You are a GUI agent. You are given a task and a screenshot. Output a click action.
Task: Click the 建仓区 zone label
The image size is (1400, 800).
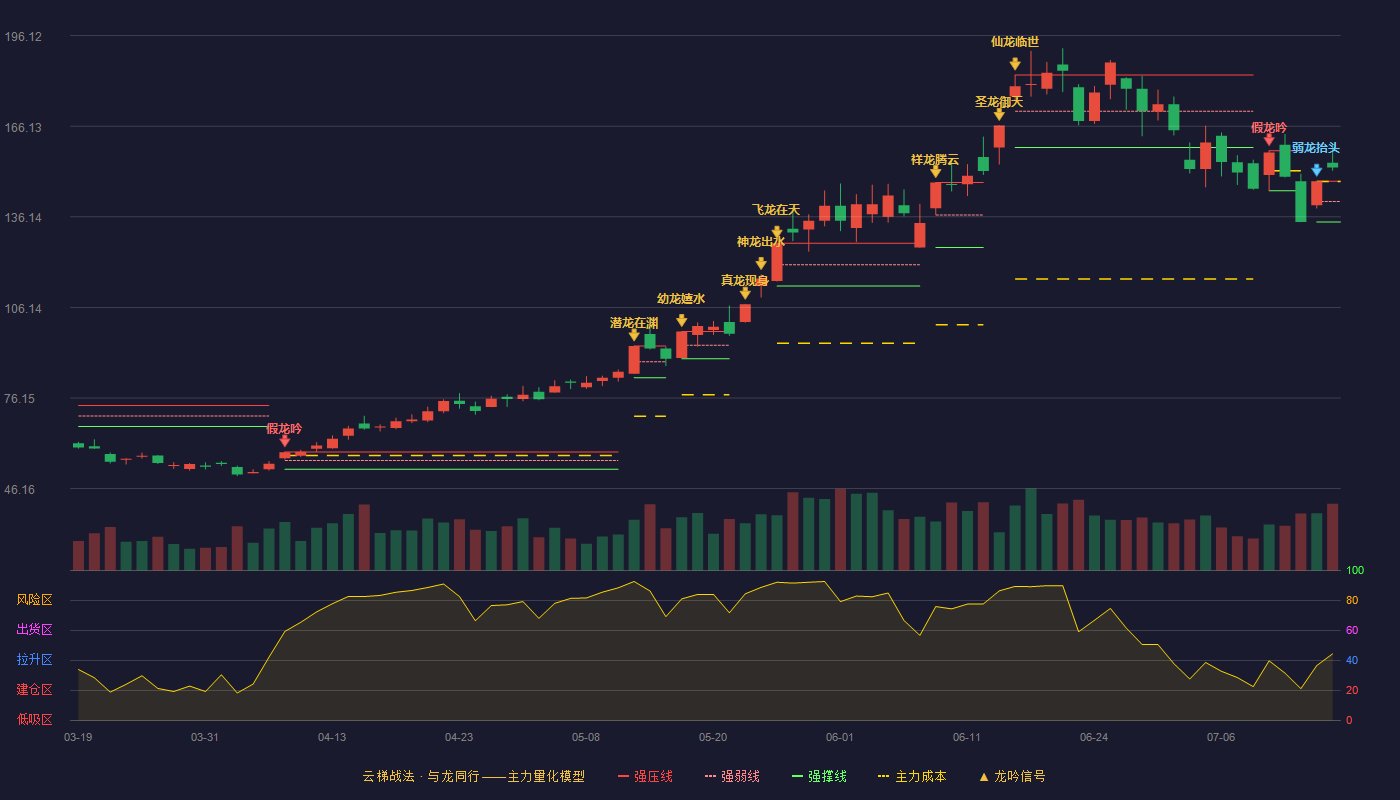click(x=34, y=690)
